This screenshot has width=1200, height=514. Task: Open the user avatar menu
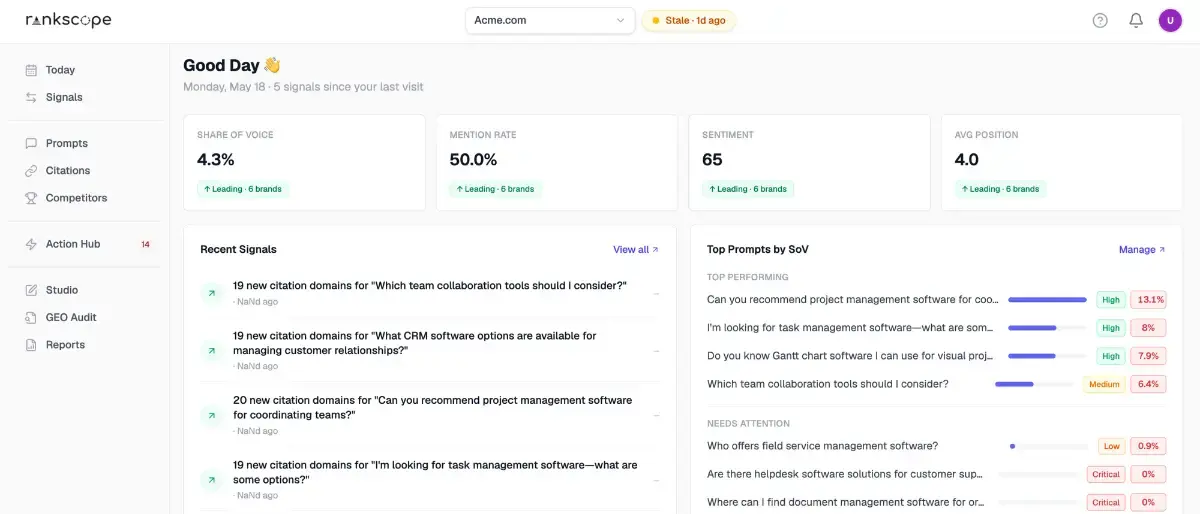1170,20
